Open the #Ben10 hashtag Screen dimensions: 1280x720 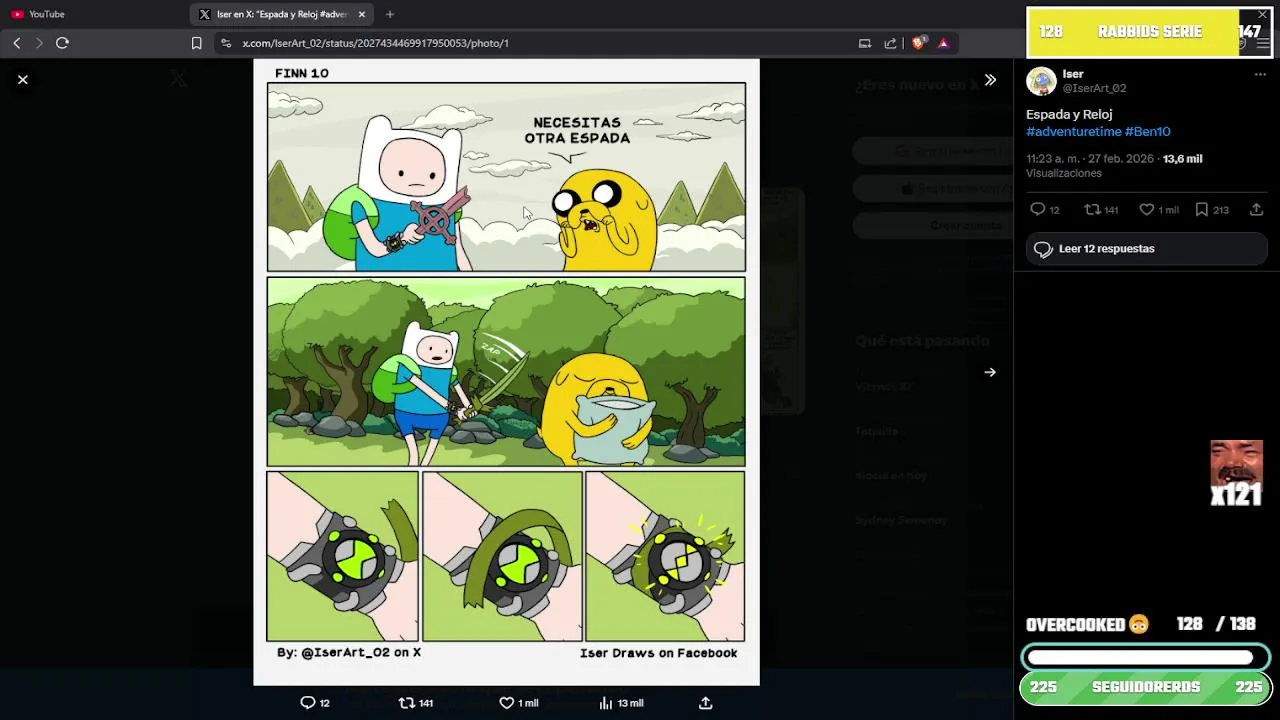1148,131
